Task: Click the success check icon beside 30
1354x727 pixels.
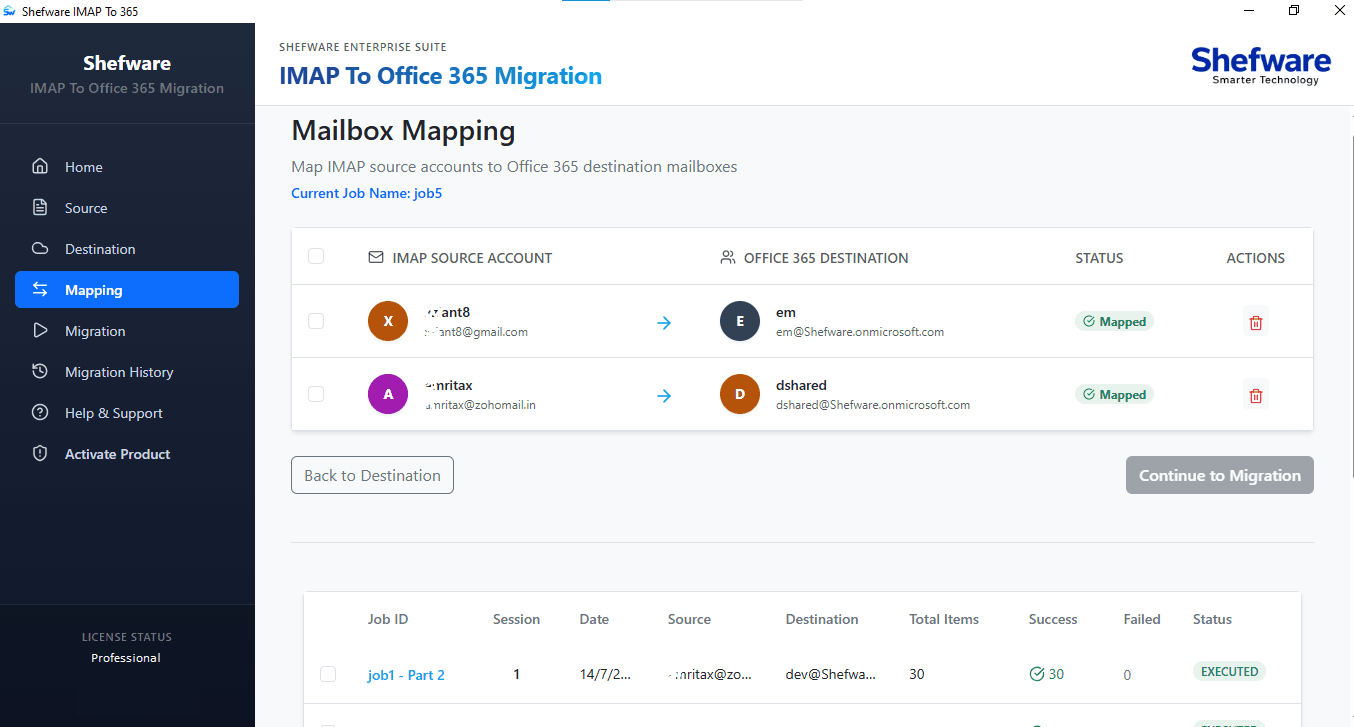Action: (x=1037, y=674)
